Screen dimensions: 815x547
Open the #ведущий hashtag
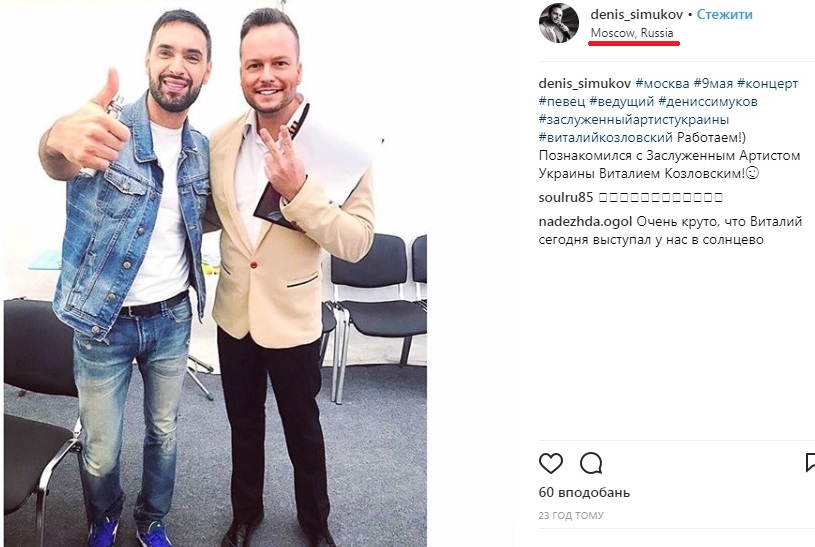(x=622, y=101)
